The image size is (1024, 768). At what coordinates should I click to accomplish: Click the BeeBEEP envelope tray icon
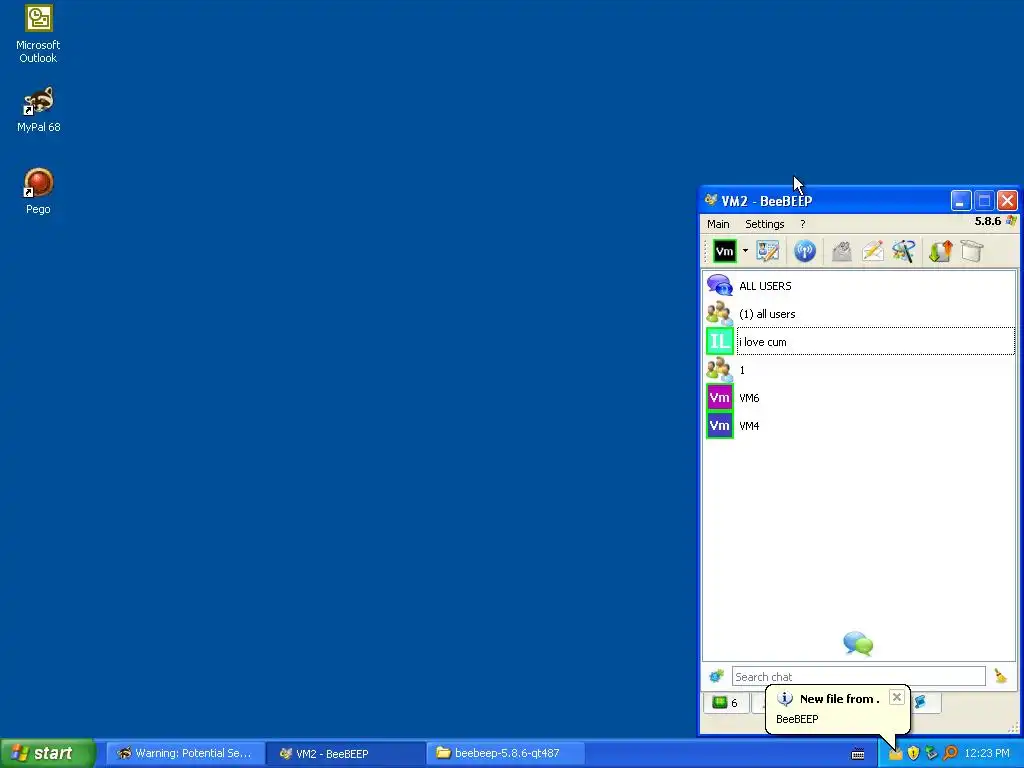click(x=895, y=754)
